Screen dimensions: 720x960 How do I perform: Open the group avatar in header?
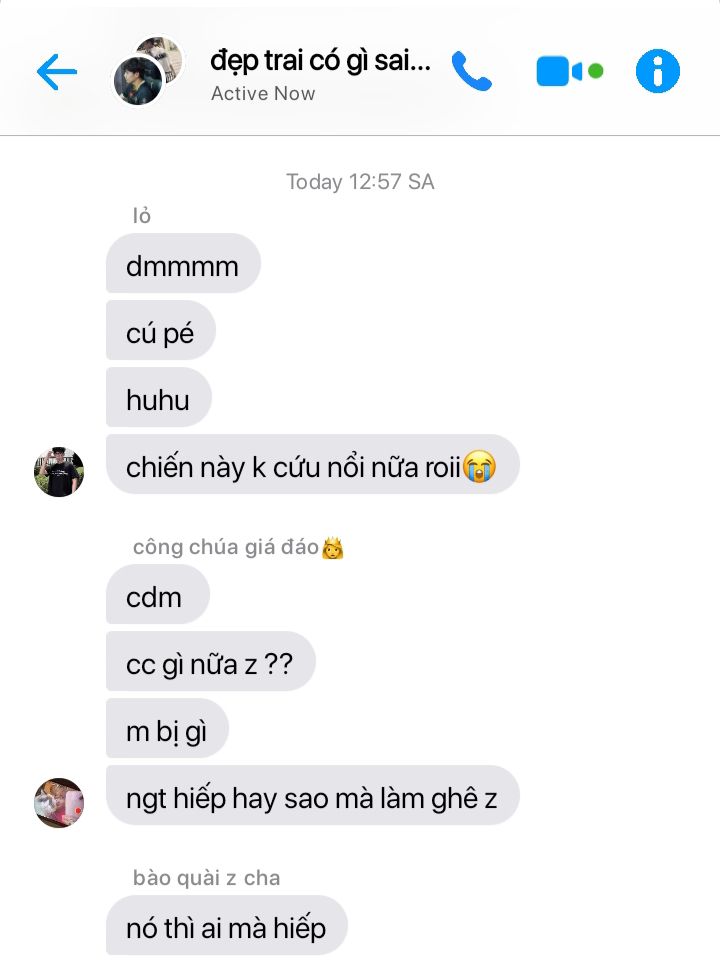(149, 70)
